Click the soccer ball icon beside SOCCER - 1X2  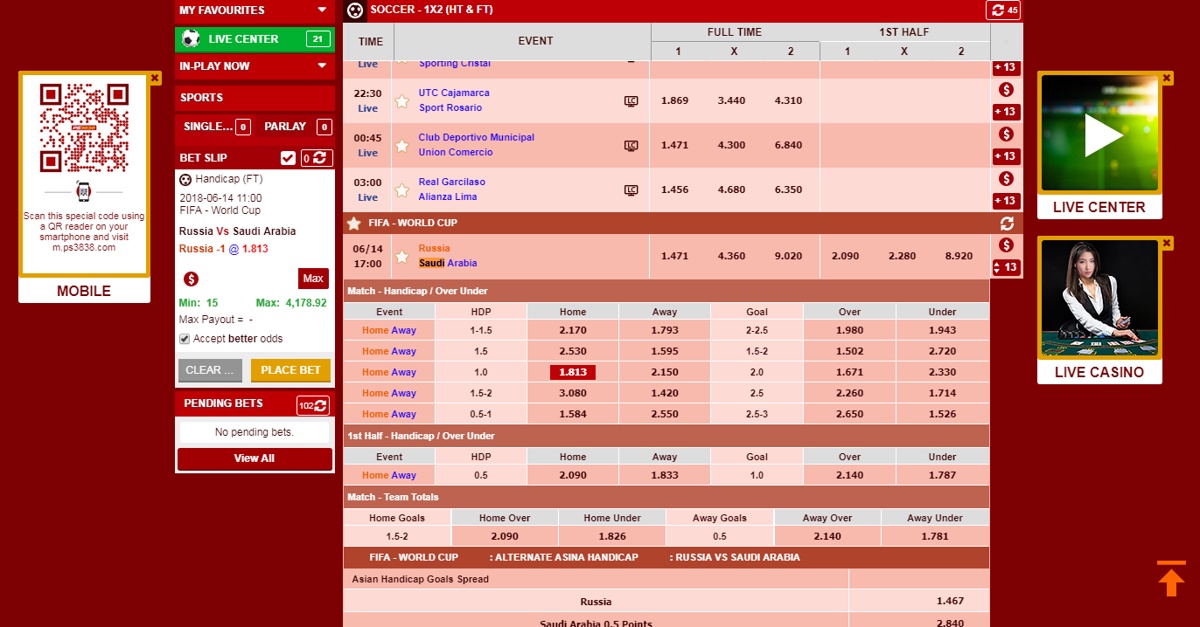354,11
